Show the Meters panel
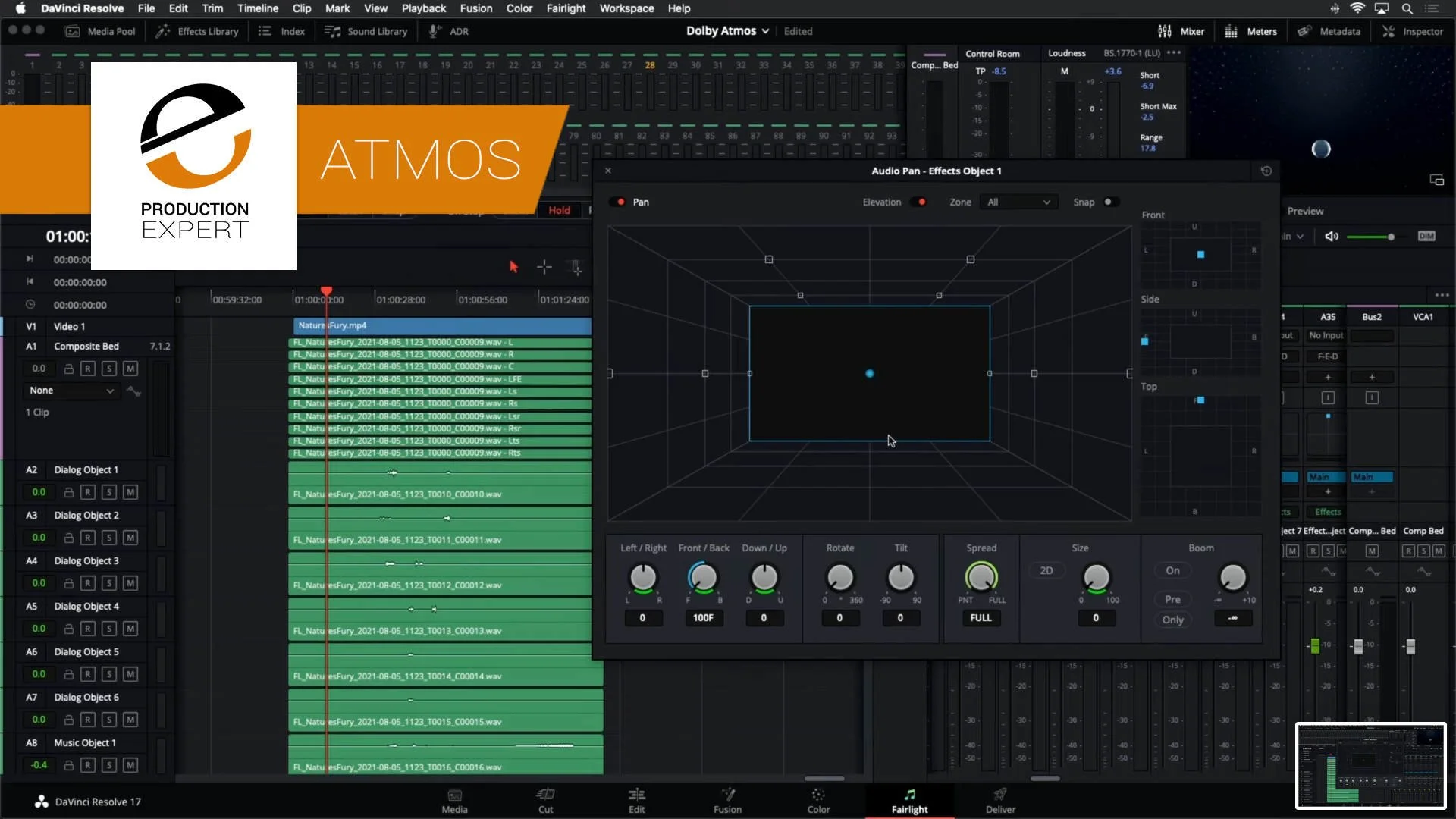Image resolution: width=1456 pixels, height=819 pixels. 1250,31
